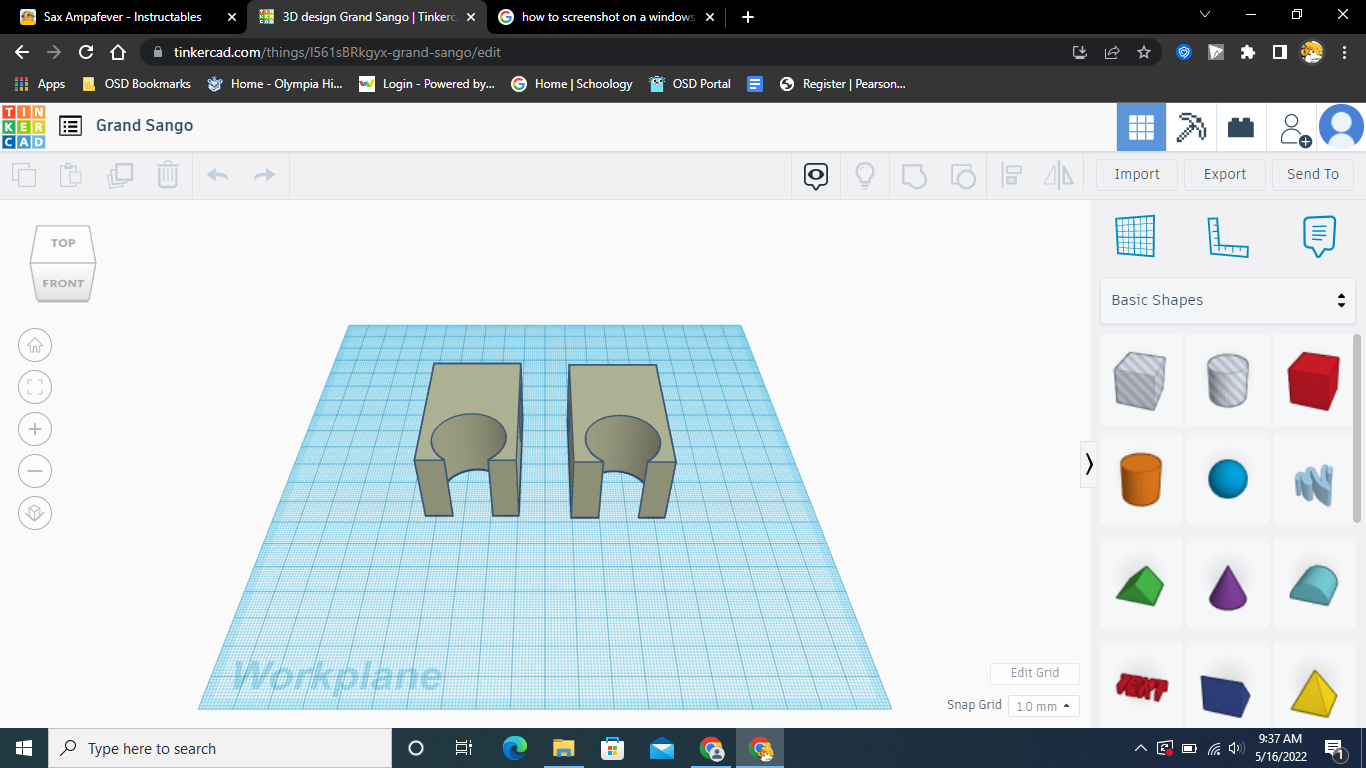Click the Redo arrow
Screen dimensions: 1366x768
click(264, 176)
